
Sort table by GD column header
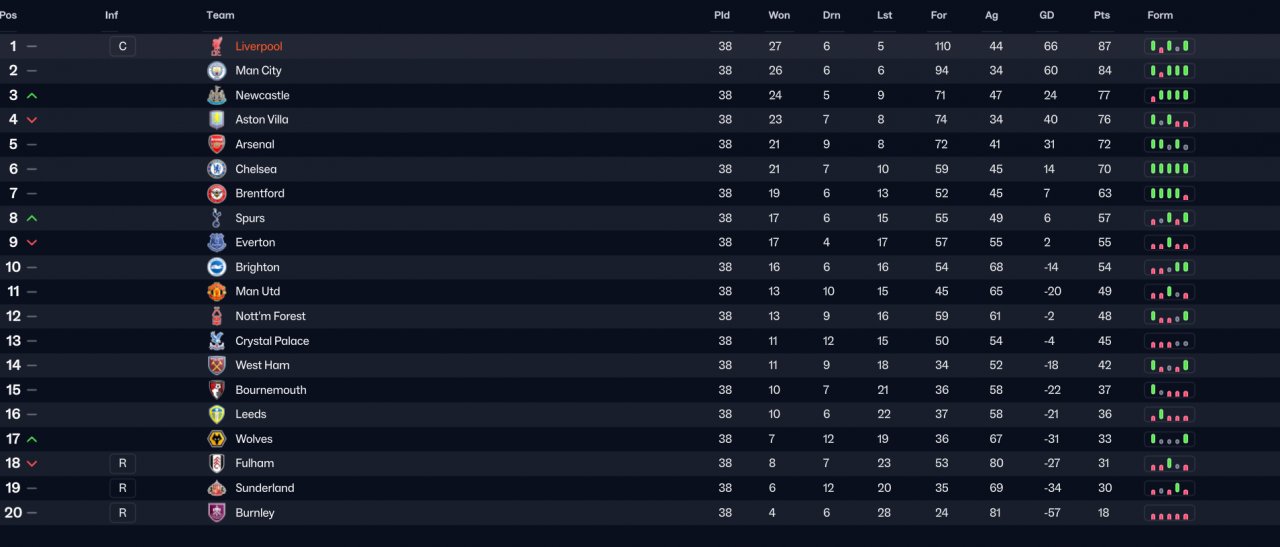tap(1047, 15)
